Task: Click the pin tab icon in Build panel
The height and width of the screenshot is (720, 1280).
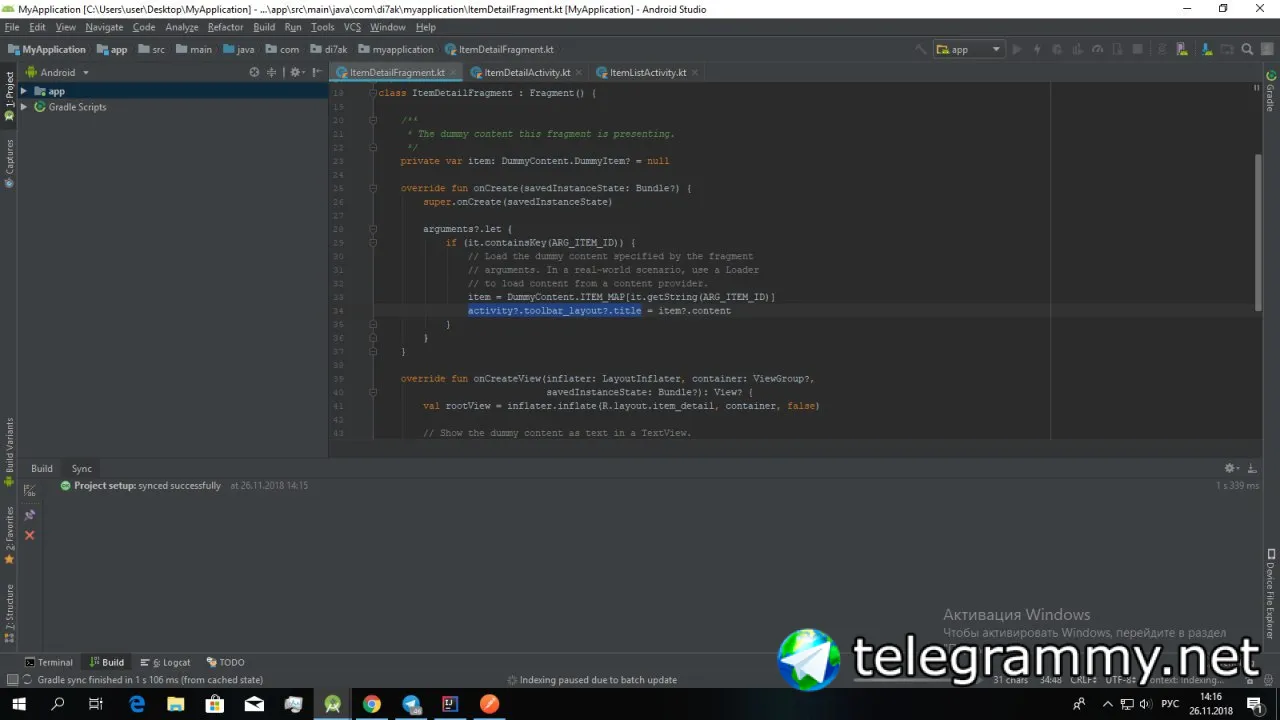Action: pos(29,515)
